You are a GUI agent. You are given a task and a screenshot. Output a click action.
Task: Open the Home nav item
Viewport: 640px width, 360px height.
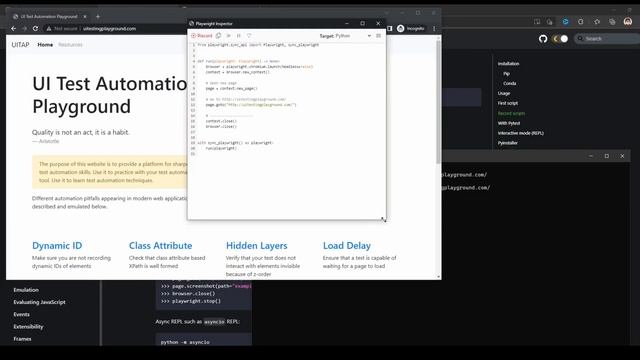(45, 45)
